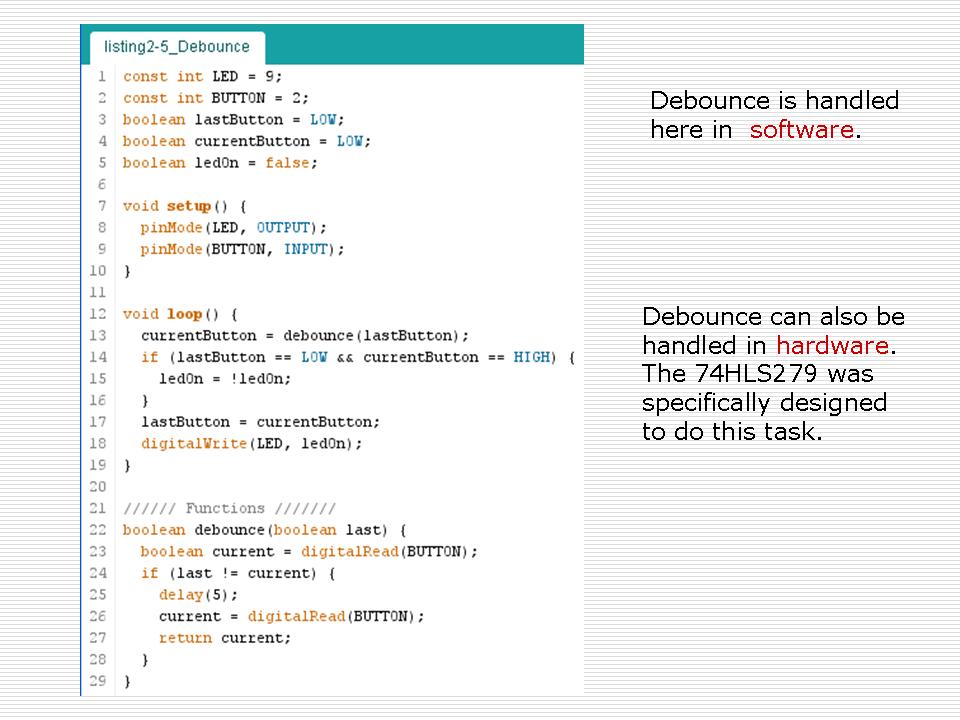Click the delay(5) call

(198, 595)
